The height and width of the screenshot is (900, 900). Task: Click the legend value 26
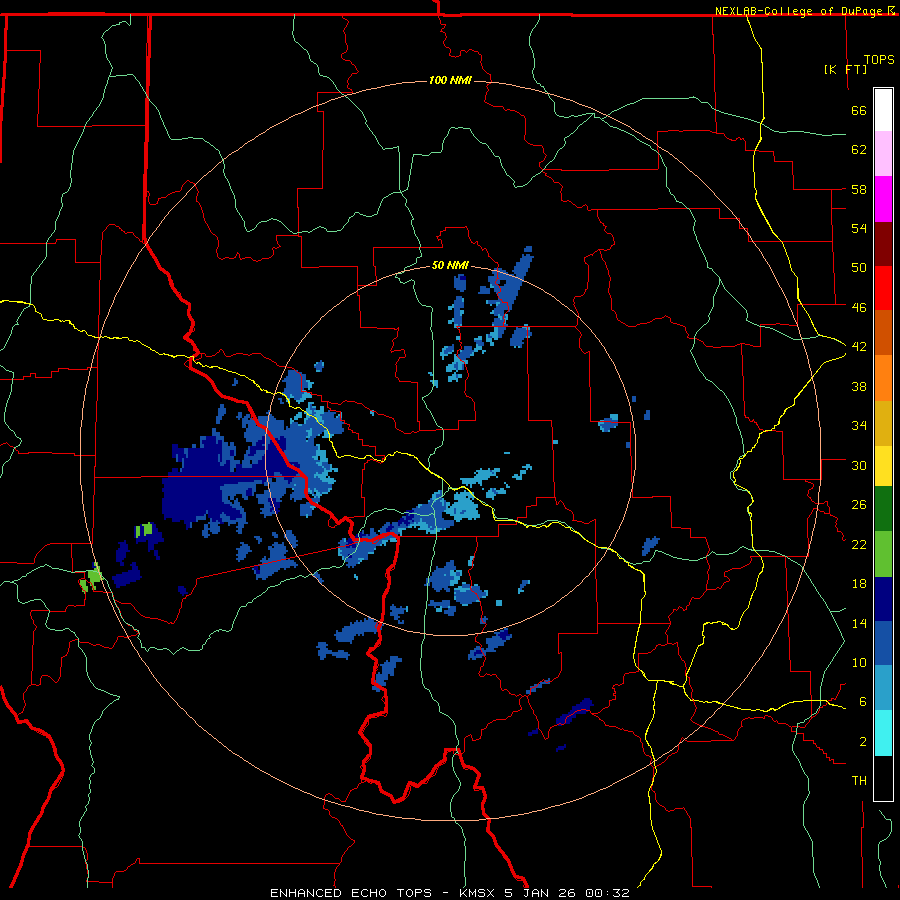coord(859,505)
